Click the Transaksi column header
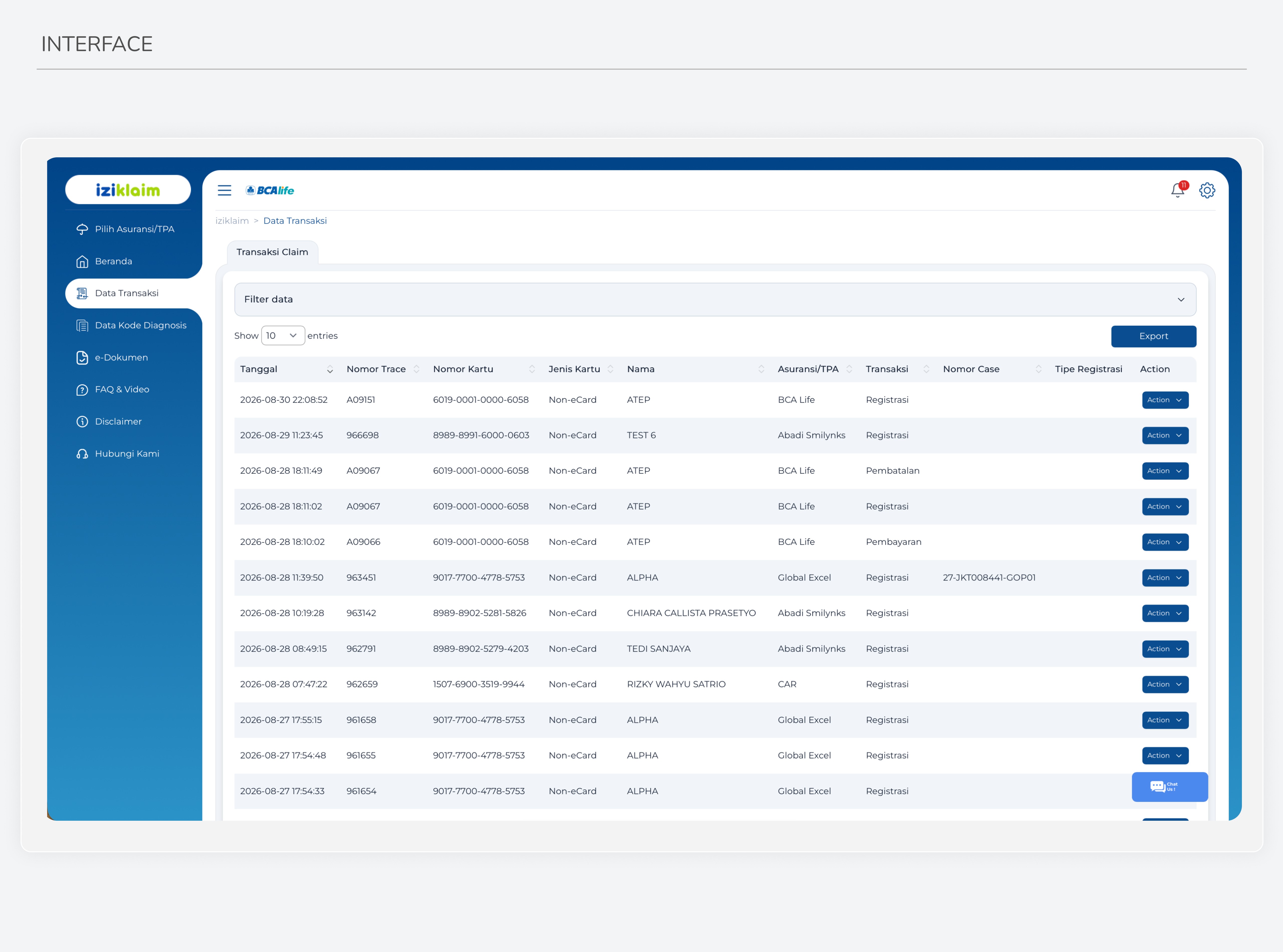Viewport: 1283px width, 952px height. [887, 369]
